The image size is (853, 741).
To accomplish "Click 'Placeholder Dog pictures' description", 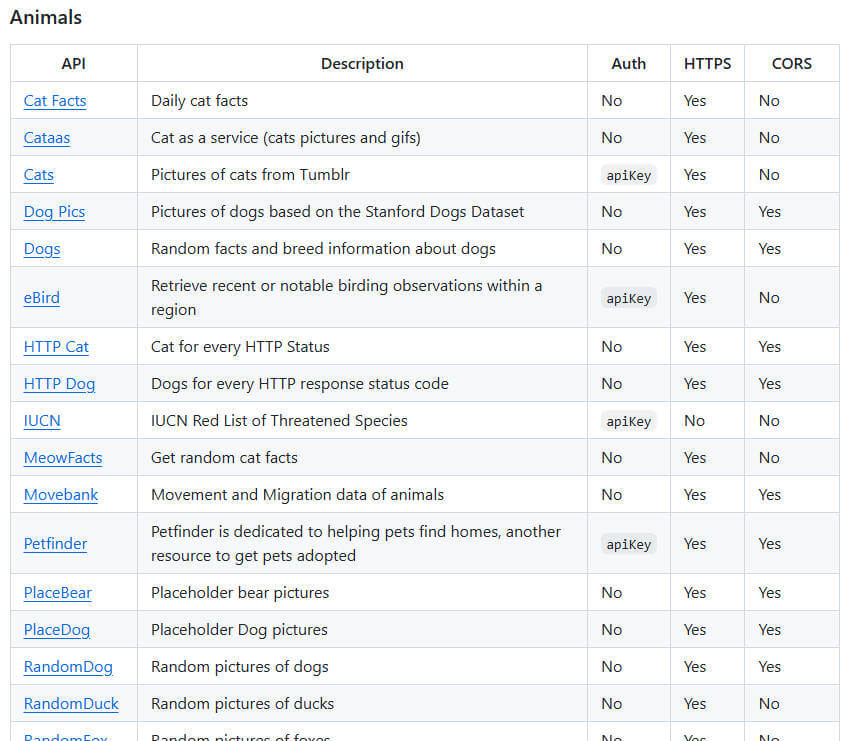I will [x=239, y=629].
